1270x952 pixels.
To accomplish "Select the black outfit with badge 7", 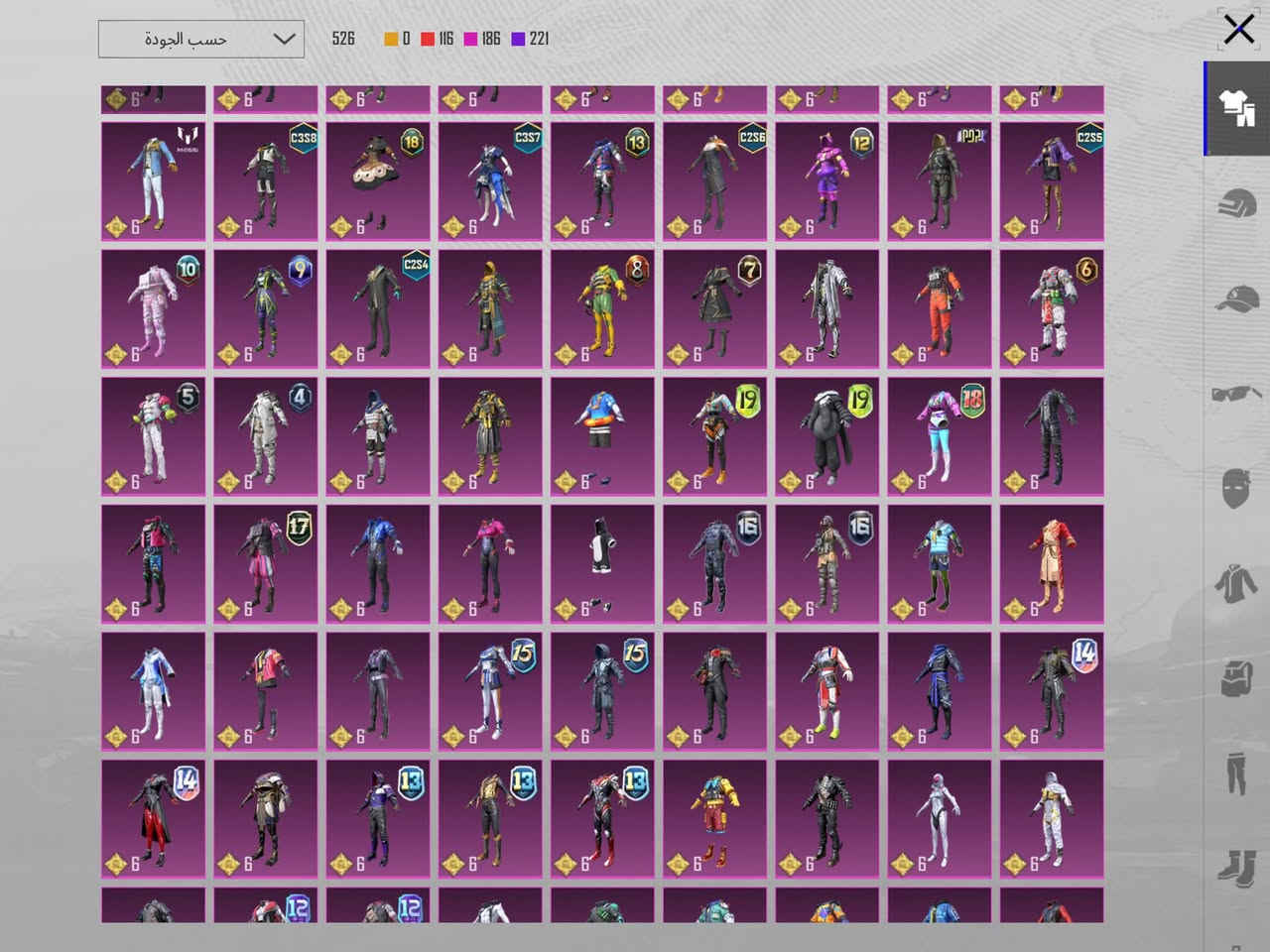I will [x=715, y=308].
